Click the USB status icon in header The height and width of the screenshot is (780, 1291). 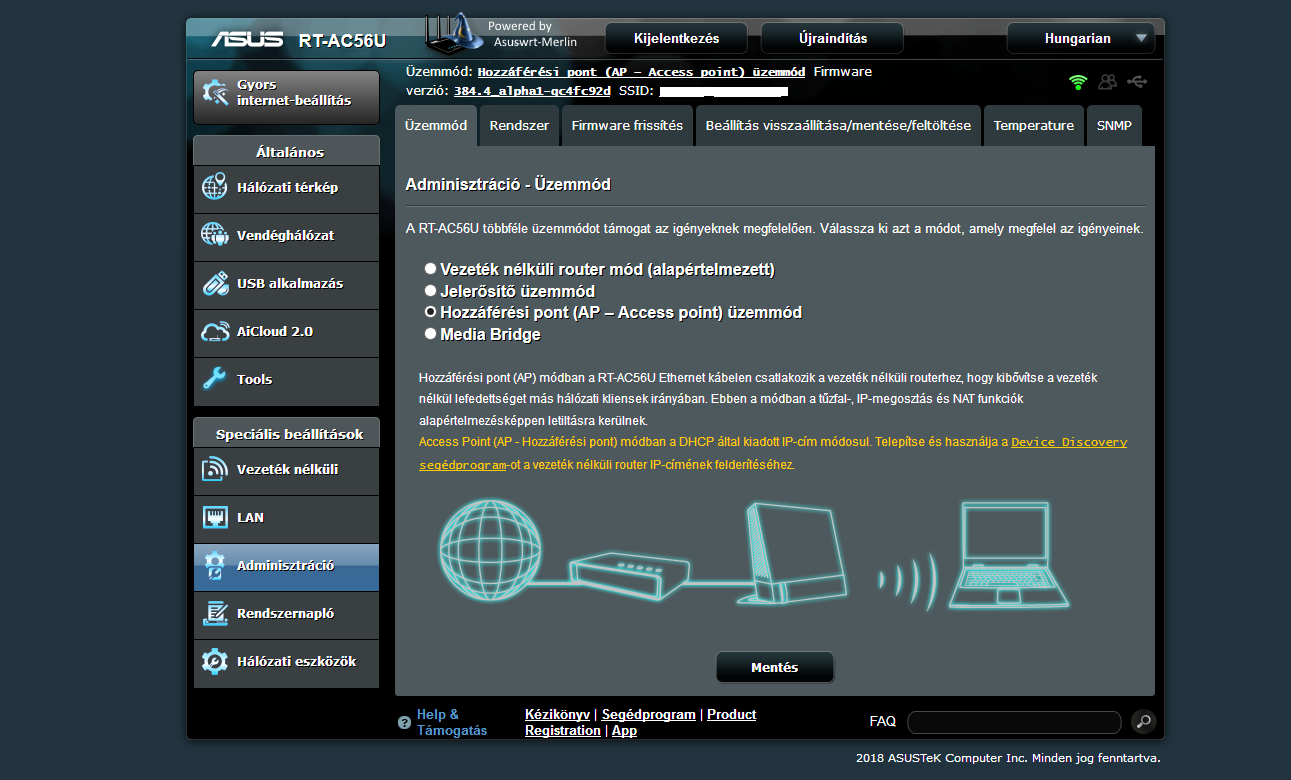pyautogui.click(x=1137, y=81)
